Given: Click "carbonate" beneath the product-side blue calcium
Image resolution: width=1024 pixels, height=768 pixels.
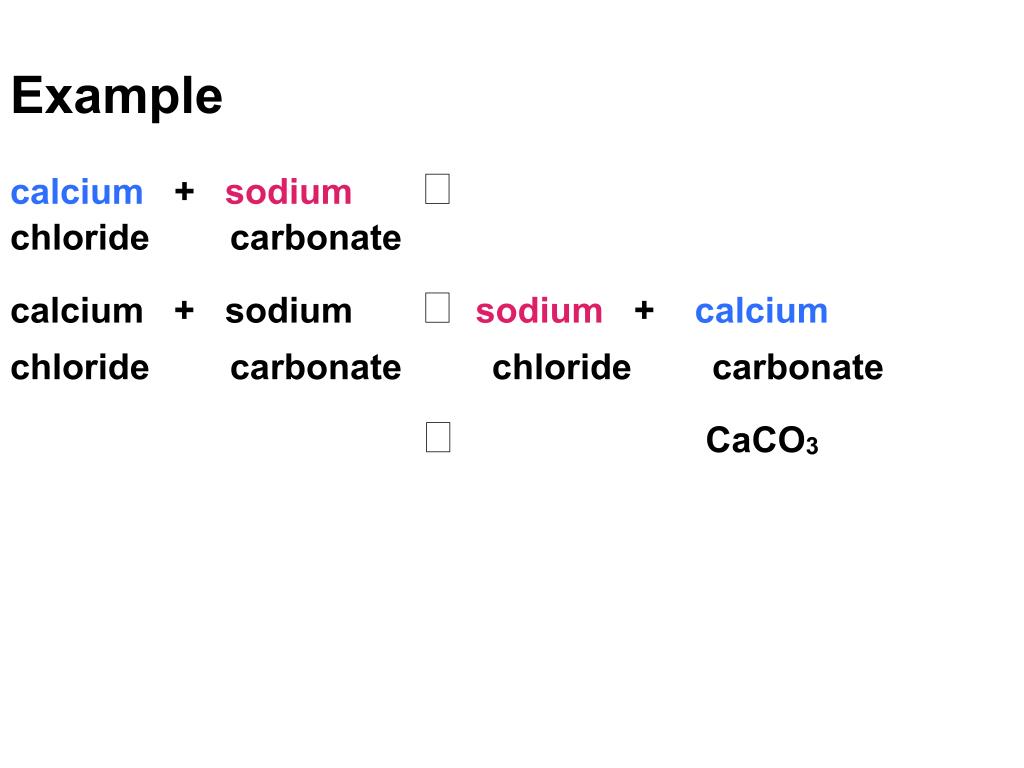Looking at the screenshot, I should pyautogui.click(x=797, y=368).
